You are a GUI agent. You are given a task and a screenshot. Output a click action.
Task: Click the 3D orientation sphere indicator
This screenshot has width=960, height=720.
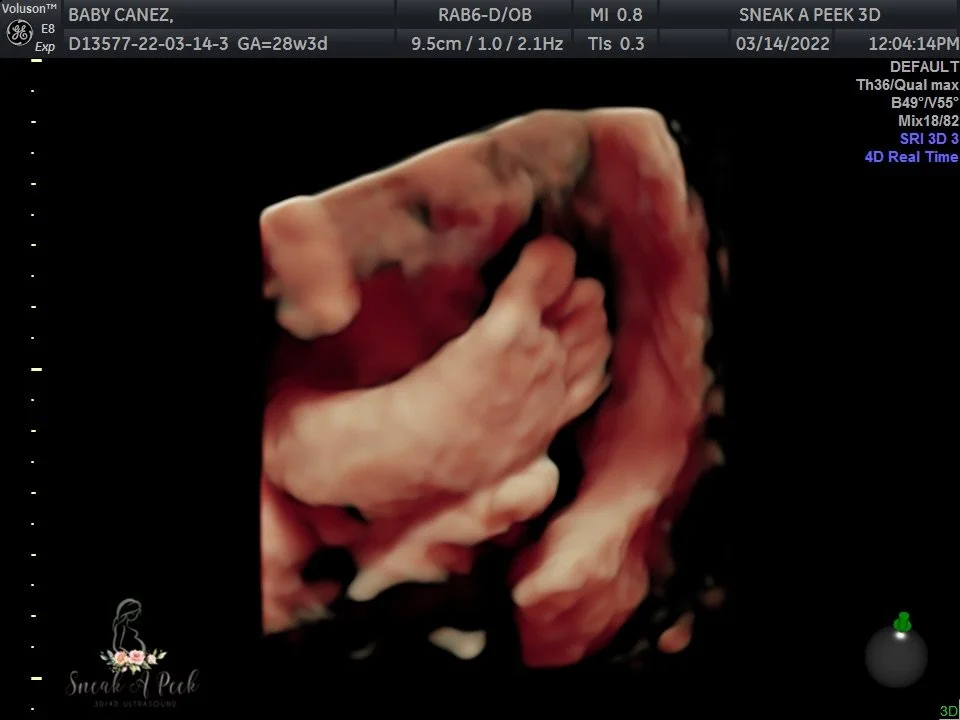pos(896,651)
